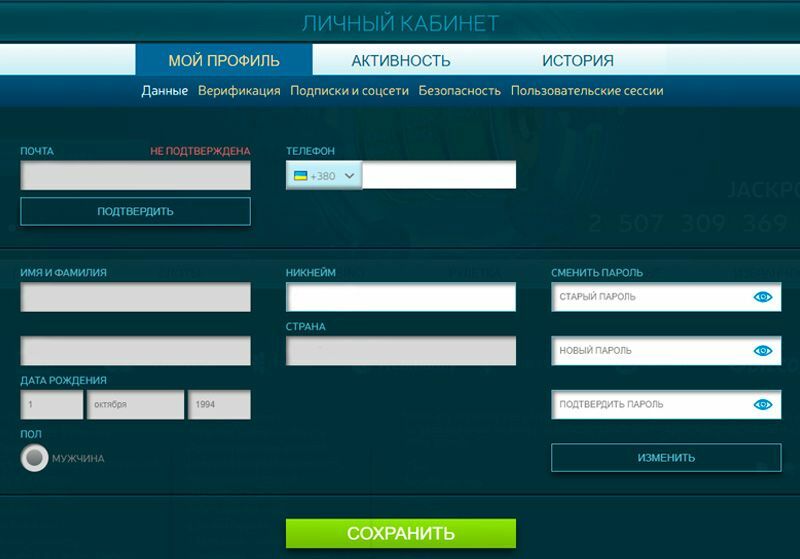Click the Сменить пароль label
Screen dimensions: 800x559
tap(597, 273)
